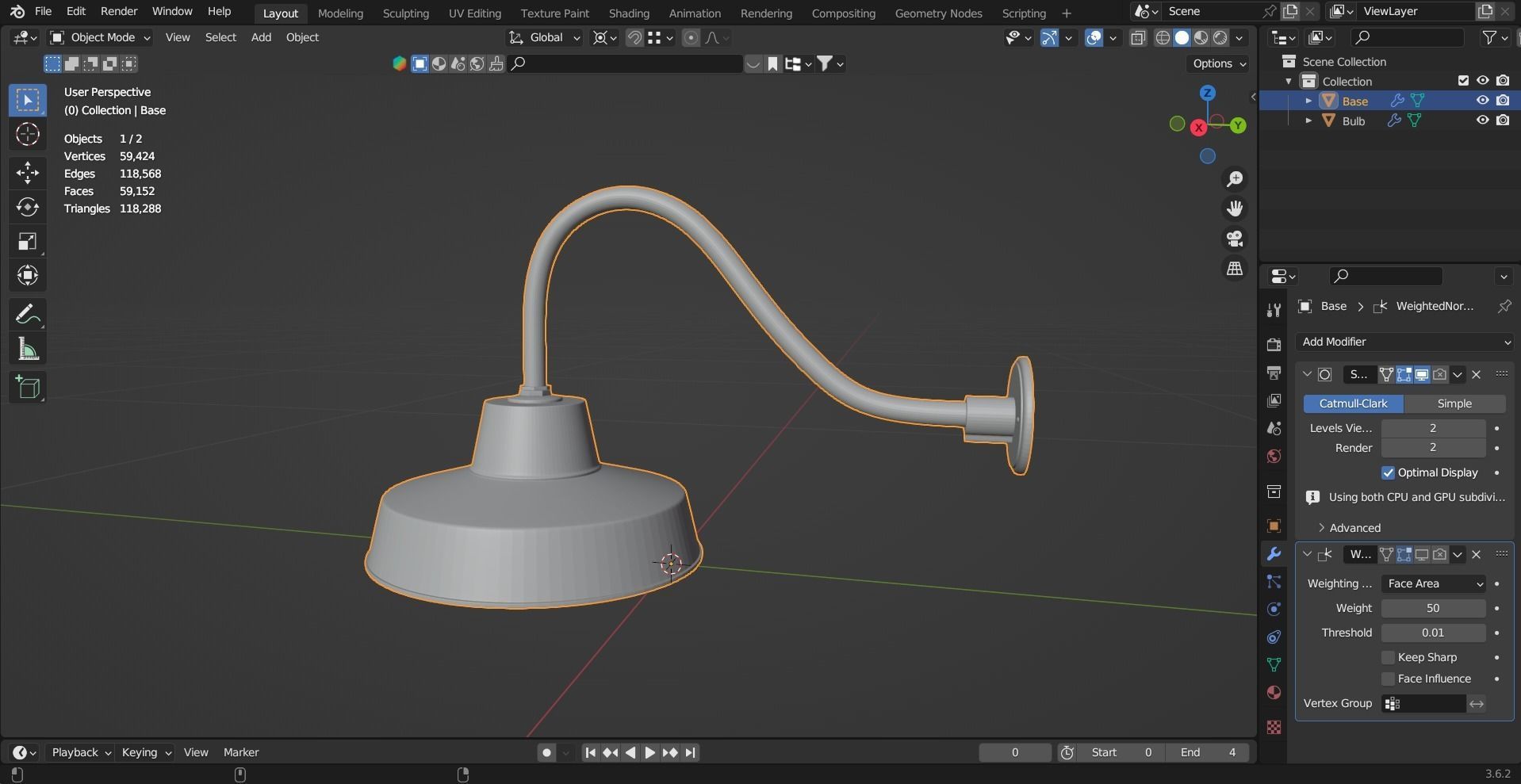Uncheck Optimal Display option
Screen dimensions: 1521x784
(x=1388, y=472)
